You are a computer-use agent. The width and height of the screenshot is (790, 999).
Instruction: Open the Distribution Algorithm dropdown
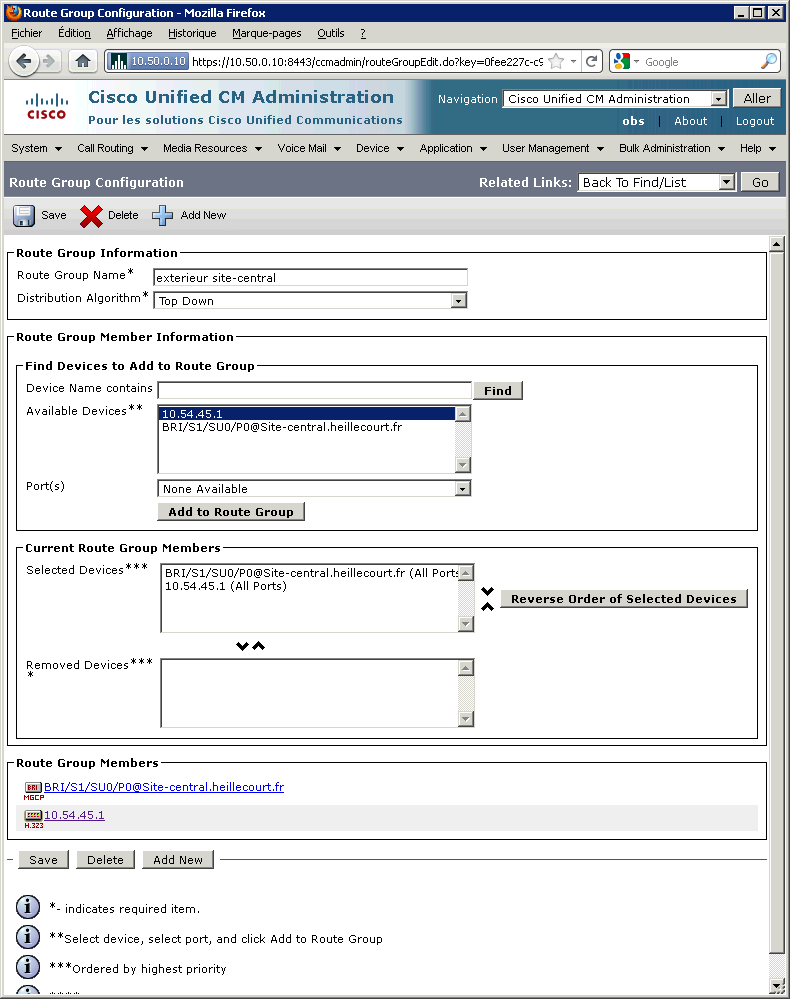310,301
